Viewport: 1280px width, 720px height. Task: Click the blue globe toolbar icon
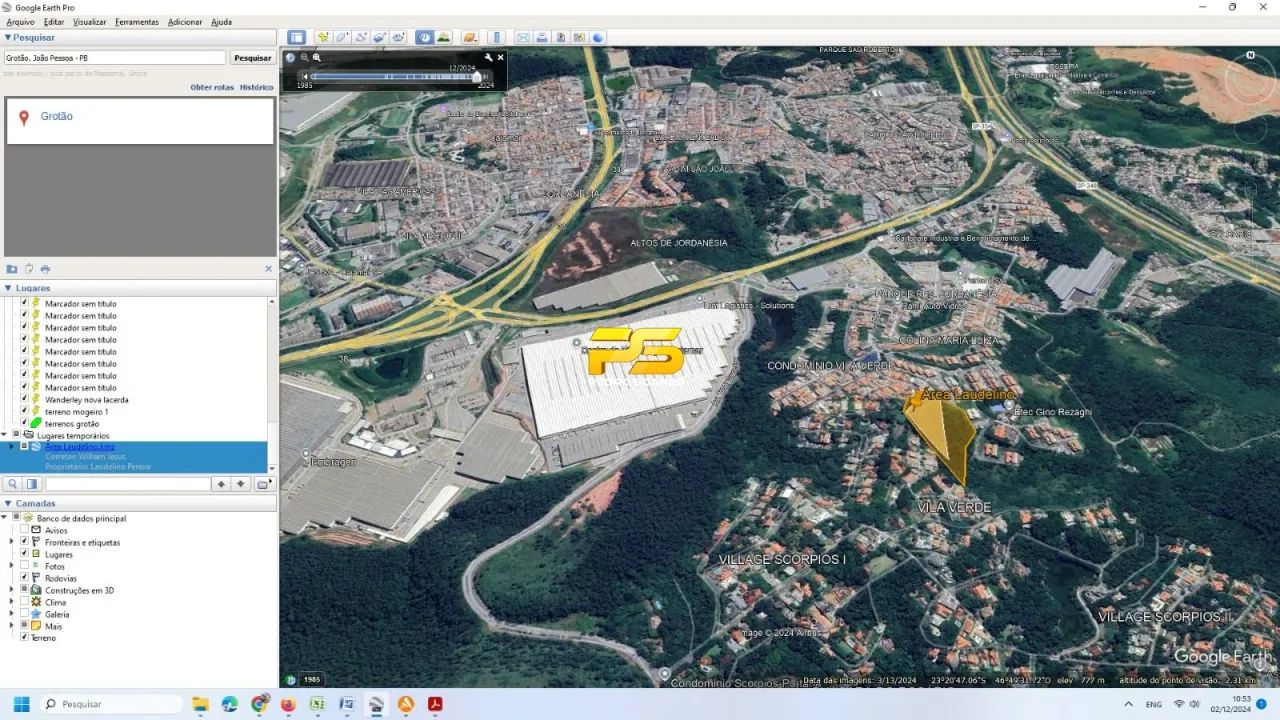click(598, 38)
